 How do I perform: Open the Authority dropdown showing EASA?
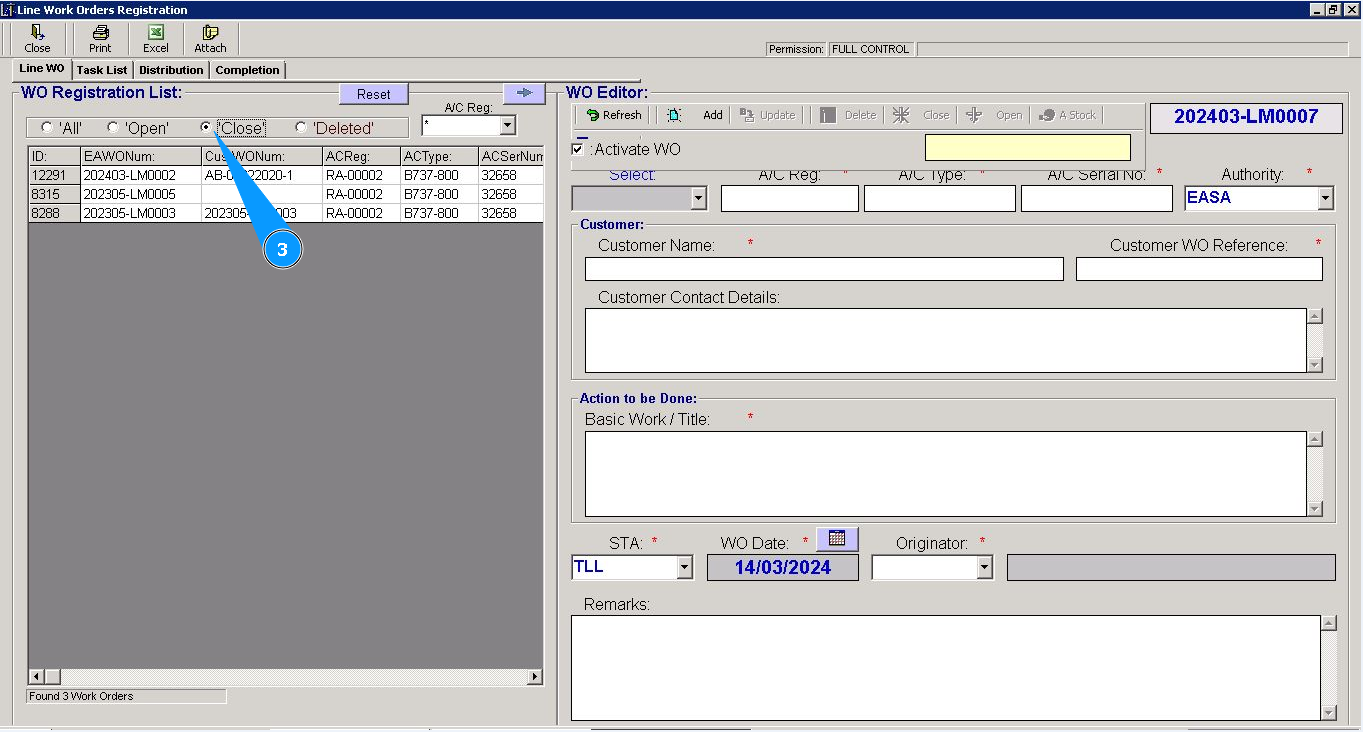pyautogui.click(x=1325, y=198)
